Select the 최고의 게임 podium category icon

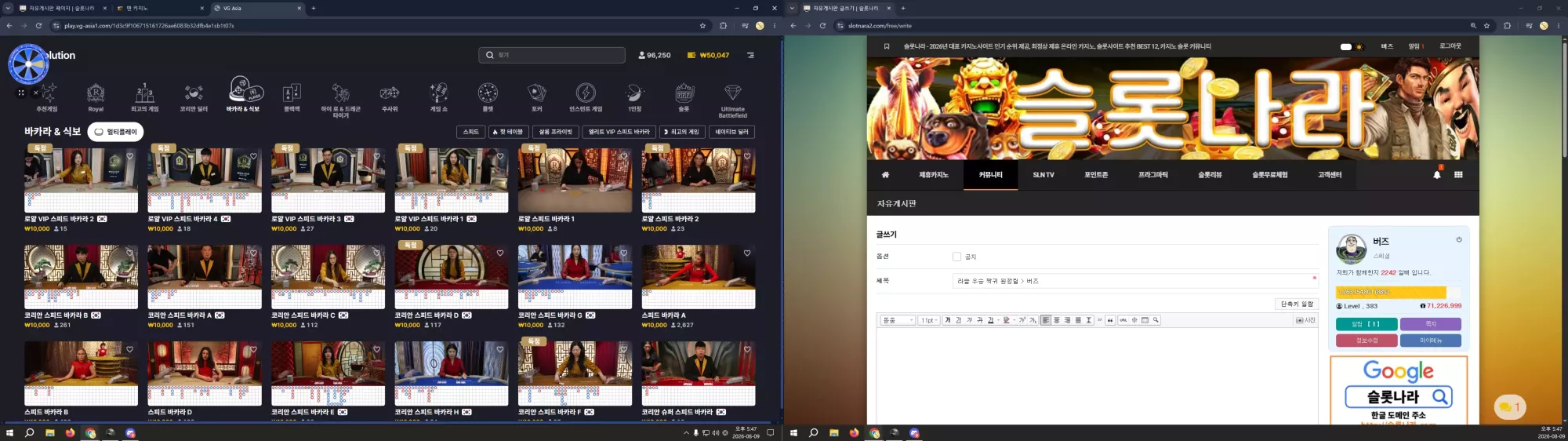[144, 93]
